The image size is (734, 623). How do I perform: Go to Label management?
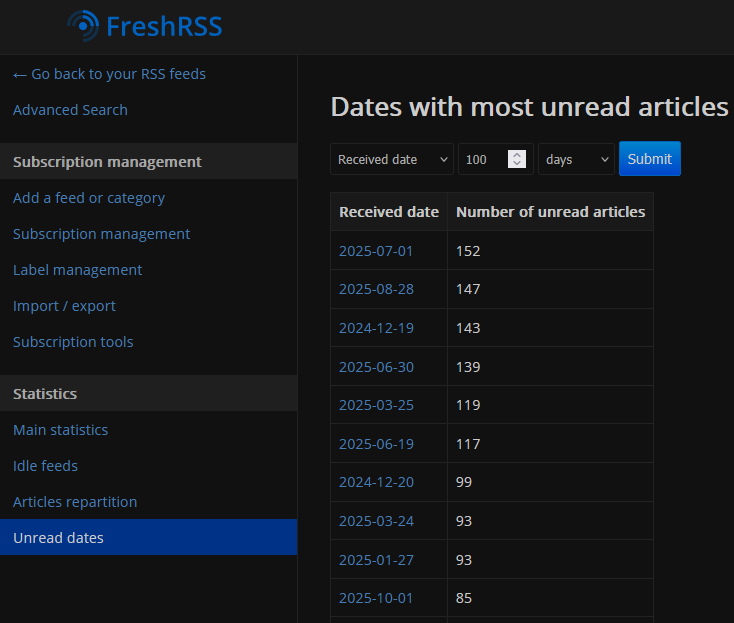77,270
